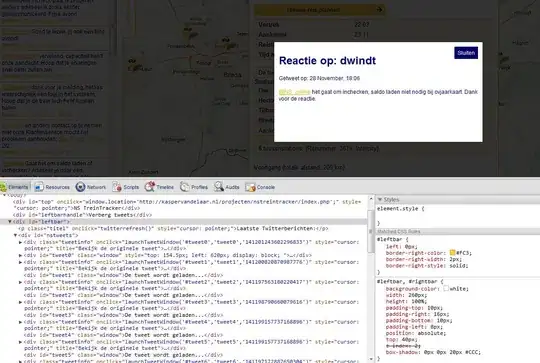Click the element.style rule block
Viewport: 540px width, 363px height.
point(458,216)
